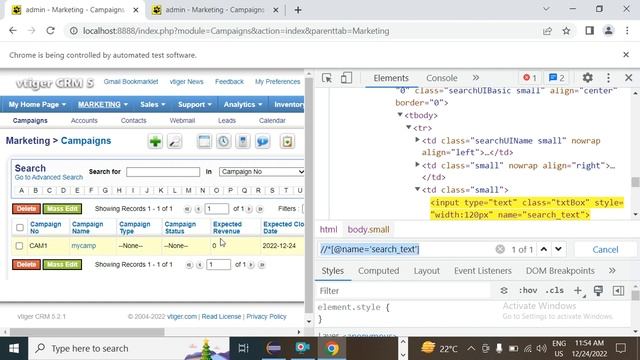640x360 pixels.
Task: Bookmark this page with star icon
Action: point(566,31)
